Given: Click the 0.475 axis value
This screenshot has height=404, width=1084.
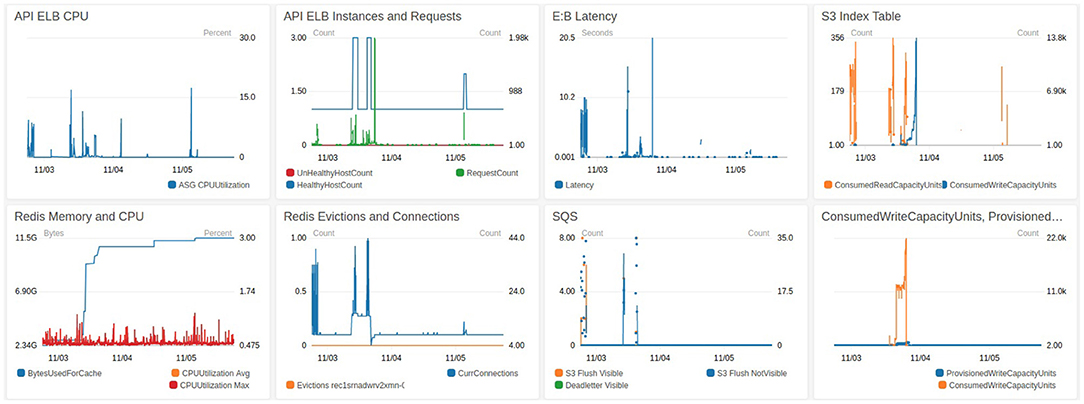Looking at the screenshot, I should [x=250, y=345].
